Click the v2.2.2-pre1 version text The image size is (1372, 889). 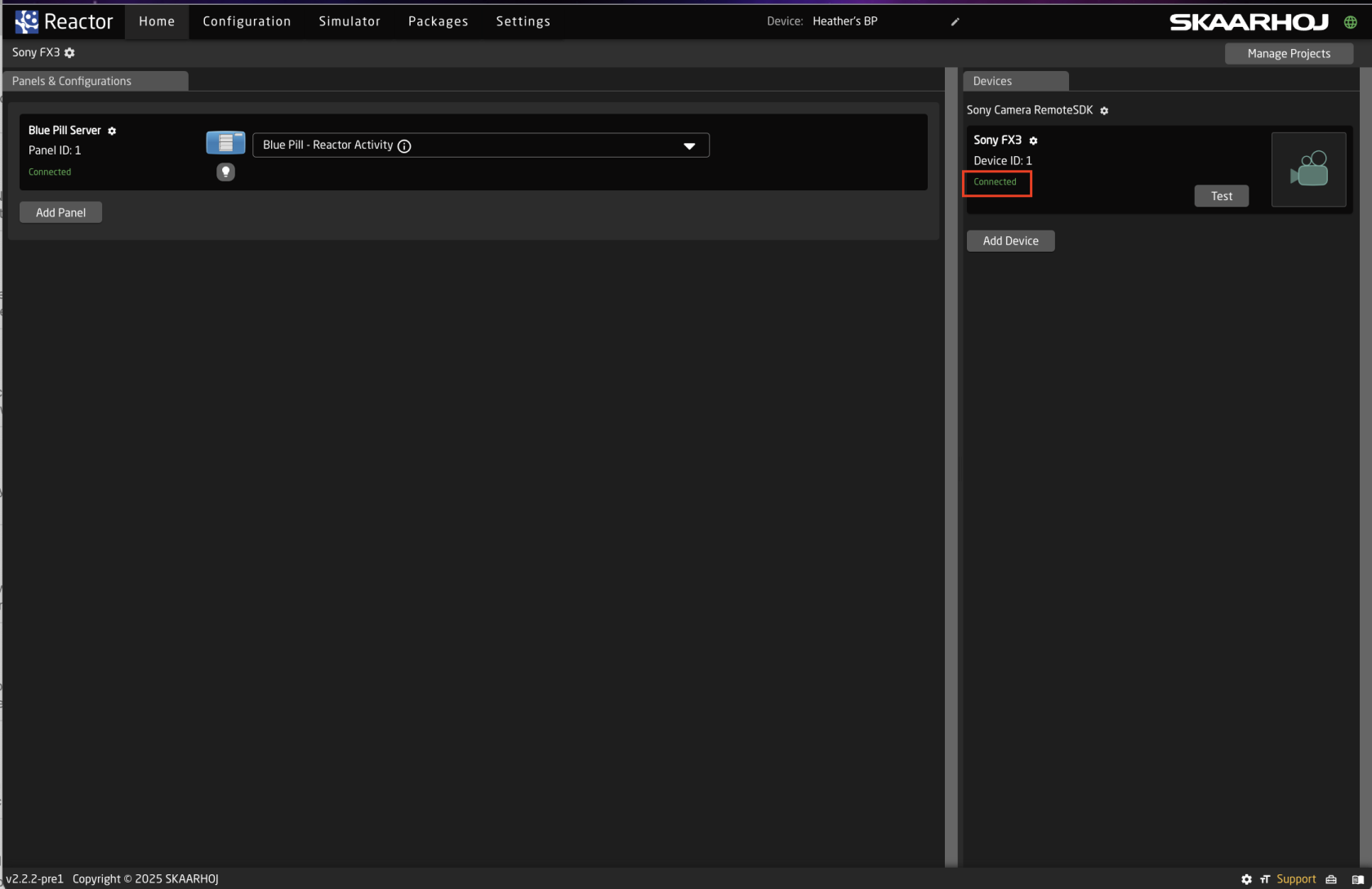click(34, 879)
